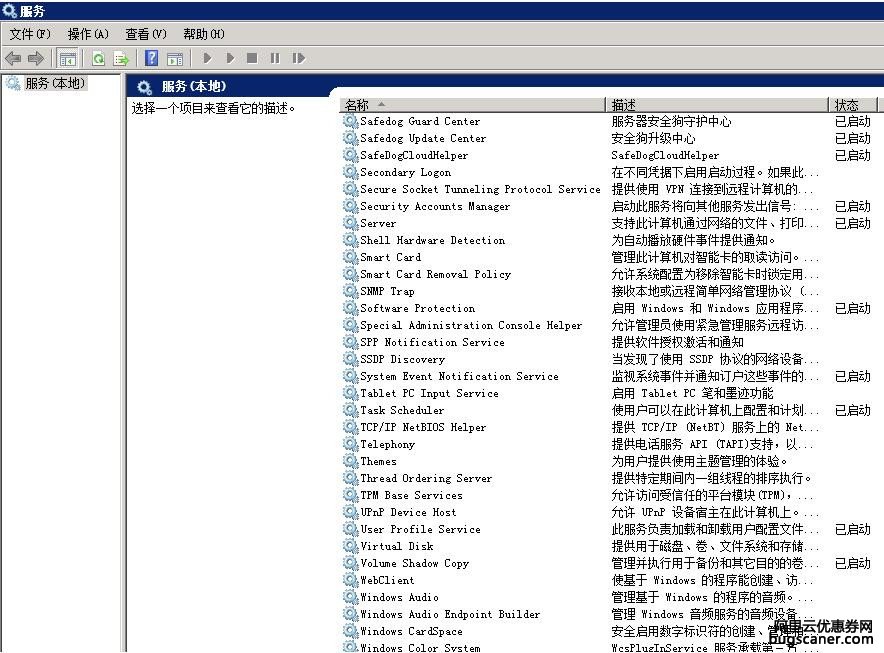Open the 帮助(H) menu

pos(204,34)
